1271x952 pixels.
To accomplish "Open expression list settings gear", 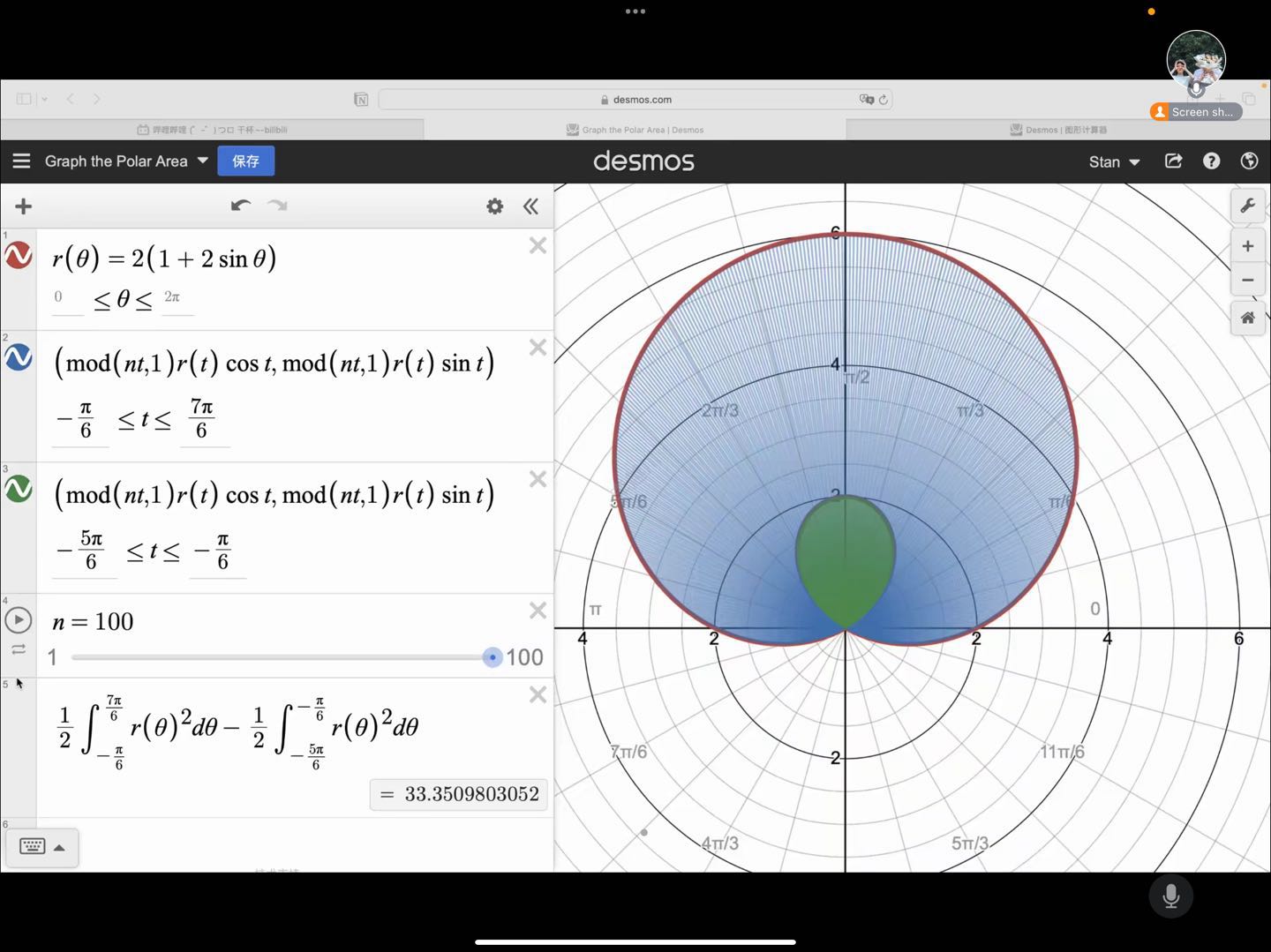I will pyautogui.click(x=494, y=206).
